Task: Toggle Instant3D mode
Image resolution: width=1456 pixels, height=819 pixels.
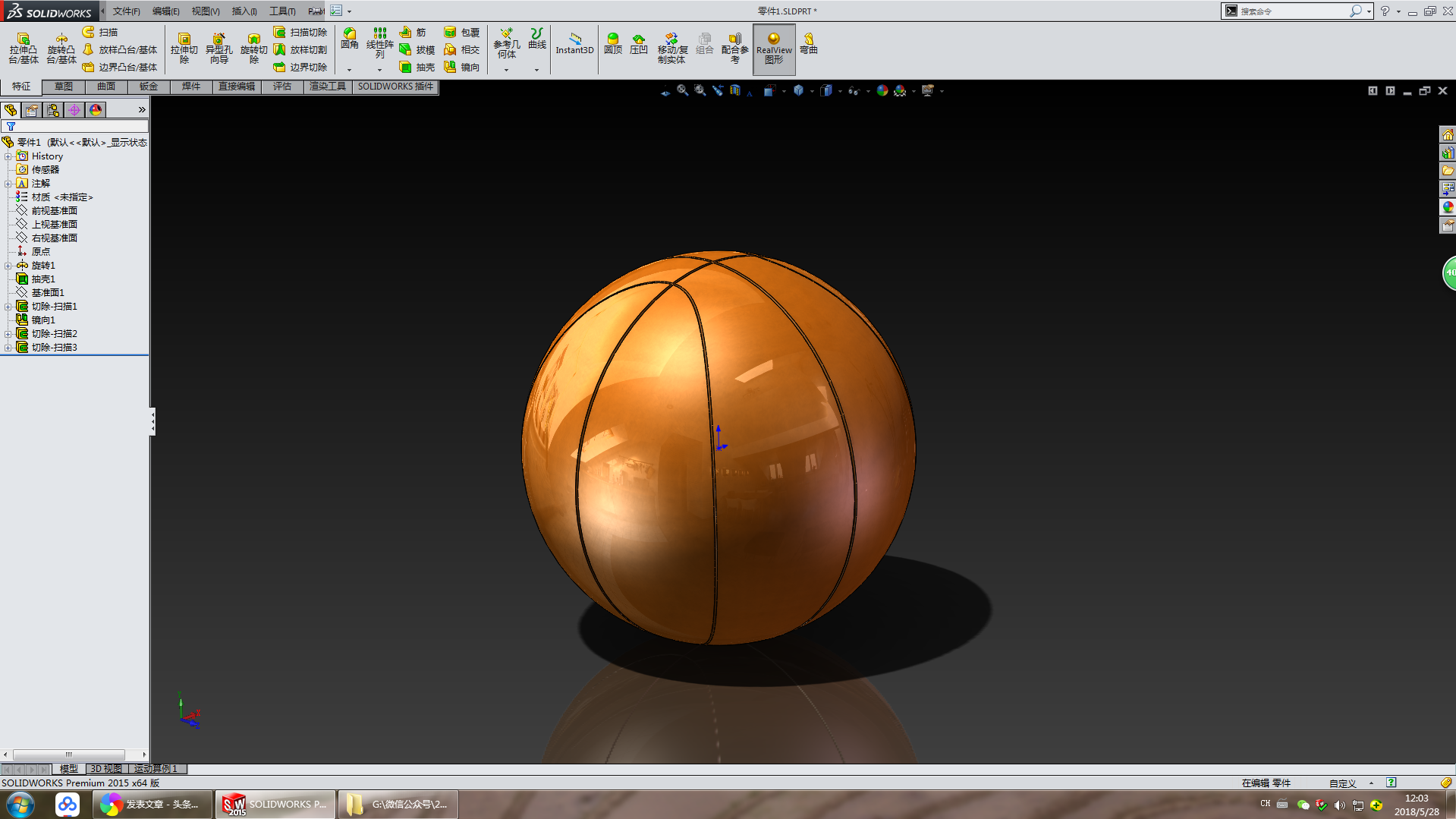Action: [574, 43]
